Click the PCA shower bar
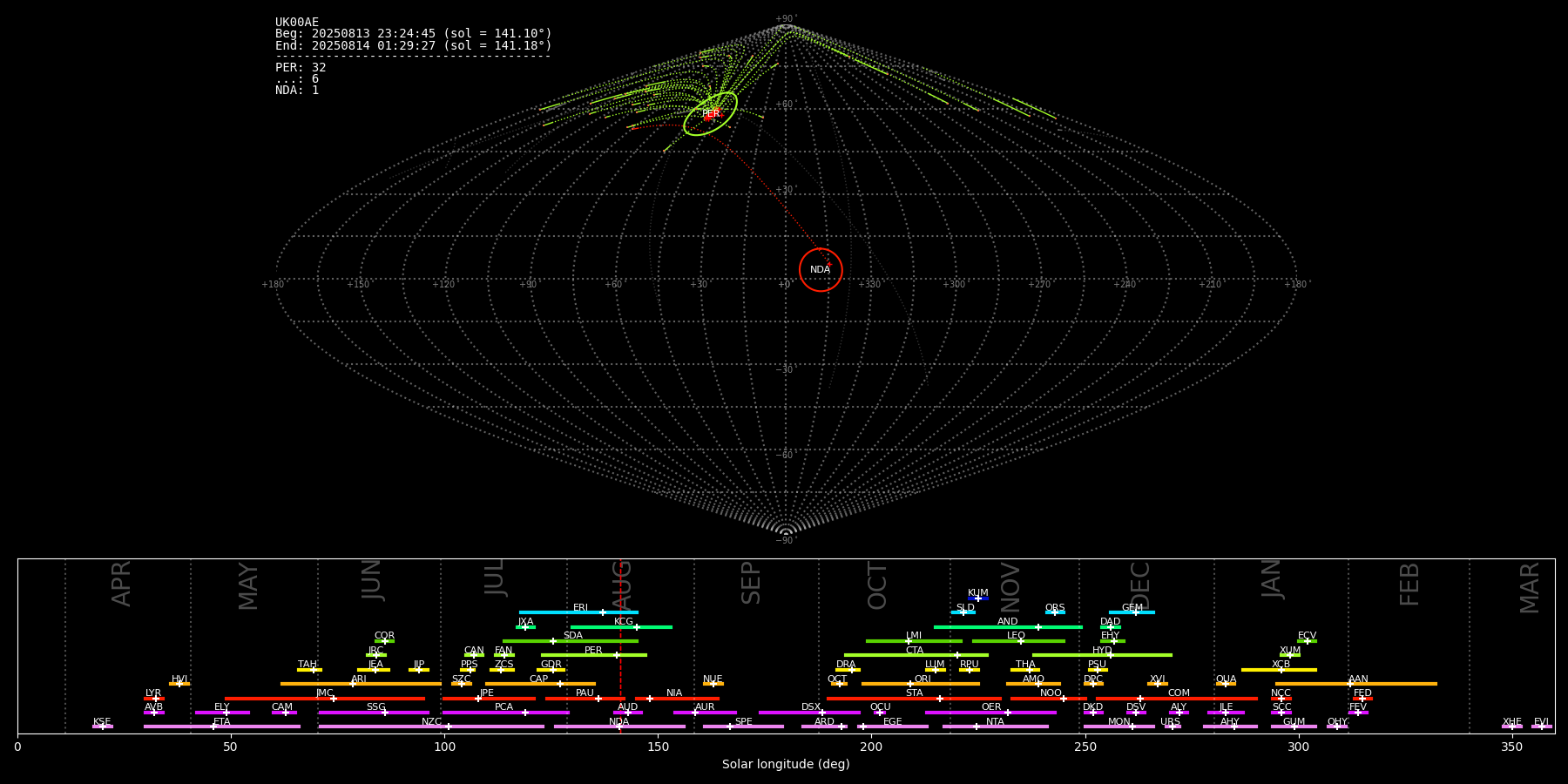This screenshot has height=784, width=1568. [x=505, y=713]
